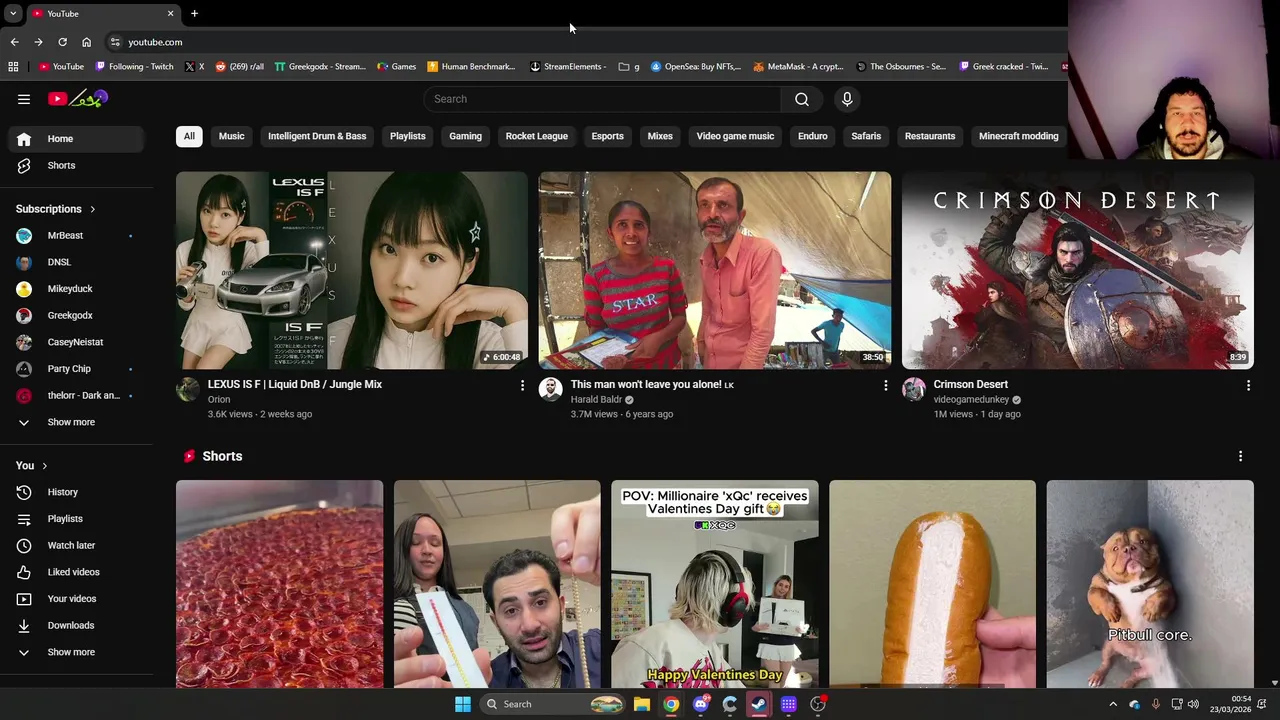Click the taskbar Search box

pyautogui.click(x=553, y=704)
